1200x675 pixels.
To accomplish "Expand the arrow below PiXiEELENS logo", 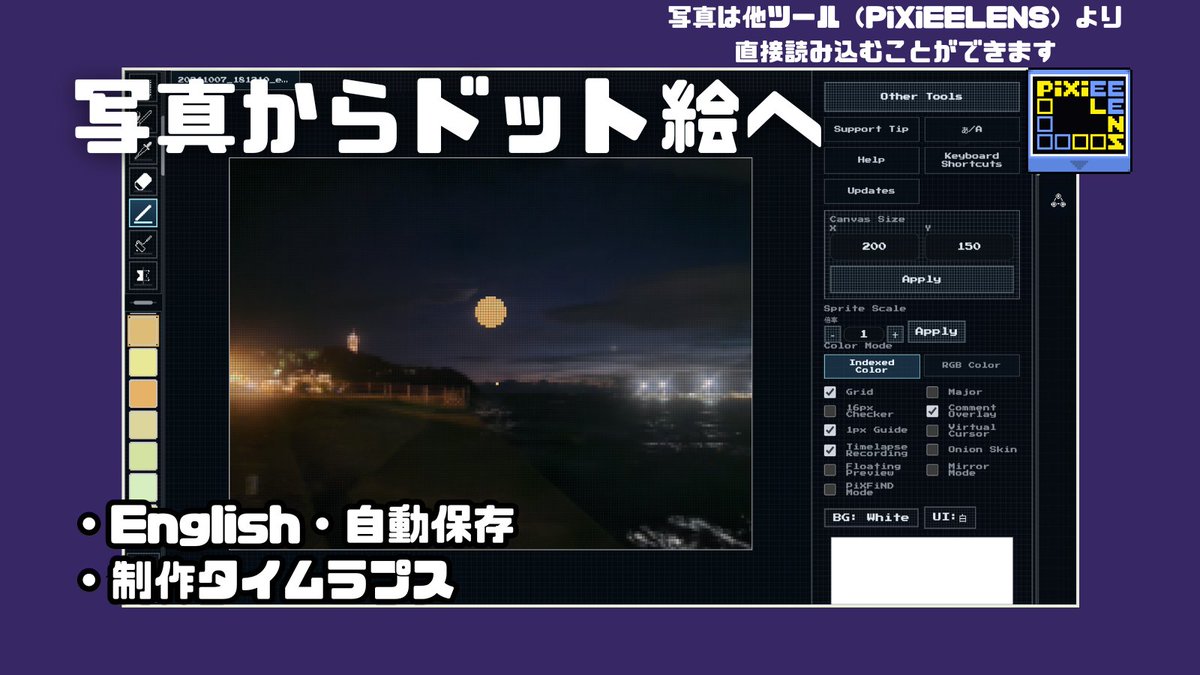I will 1078,165.
